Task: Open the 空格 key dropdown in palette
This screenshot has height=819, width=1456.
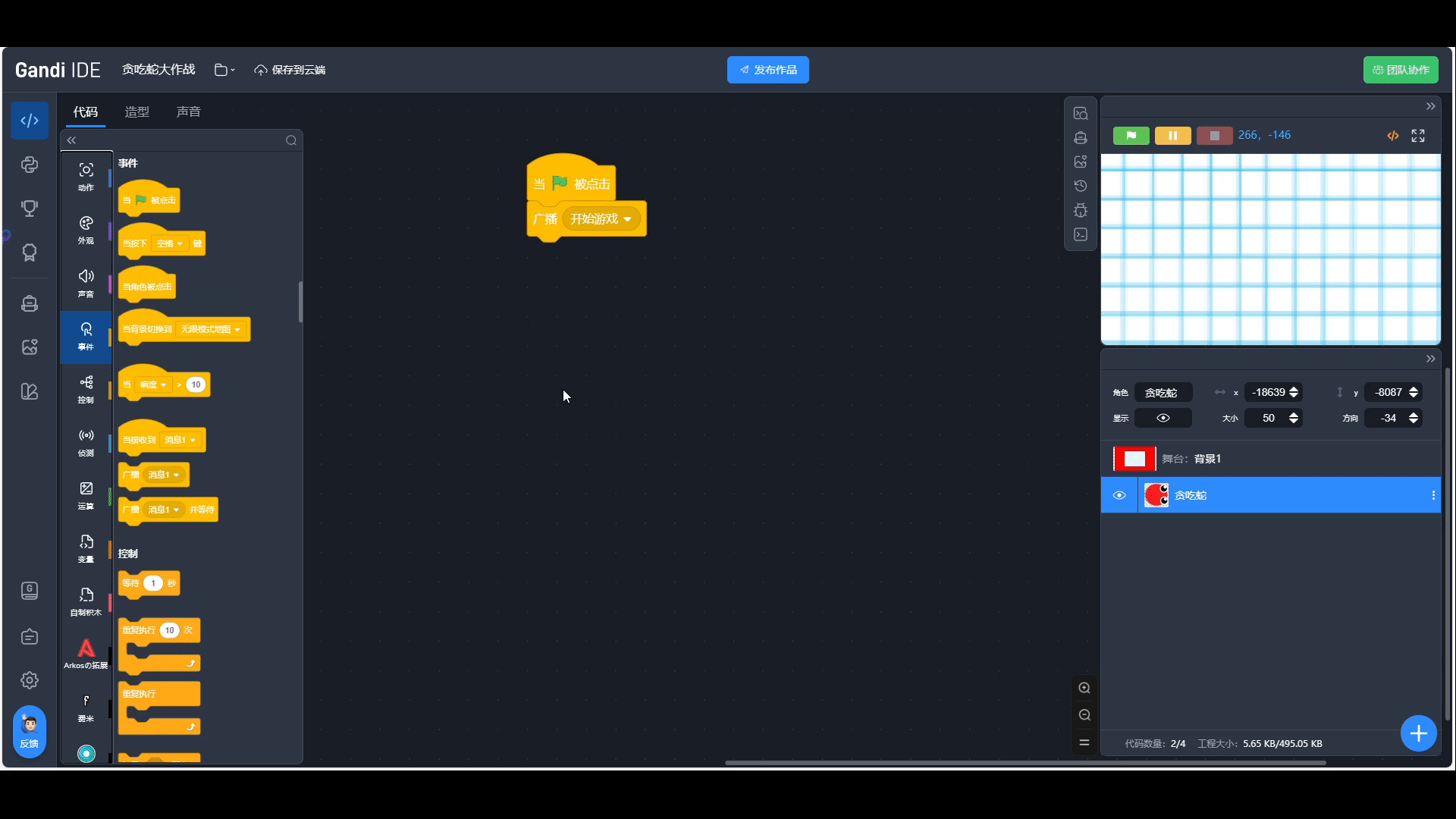Action: [170, 243]
